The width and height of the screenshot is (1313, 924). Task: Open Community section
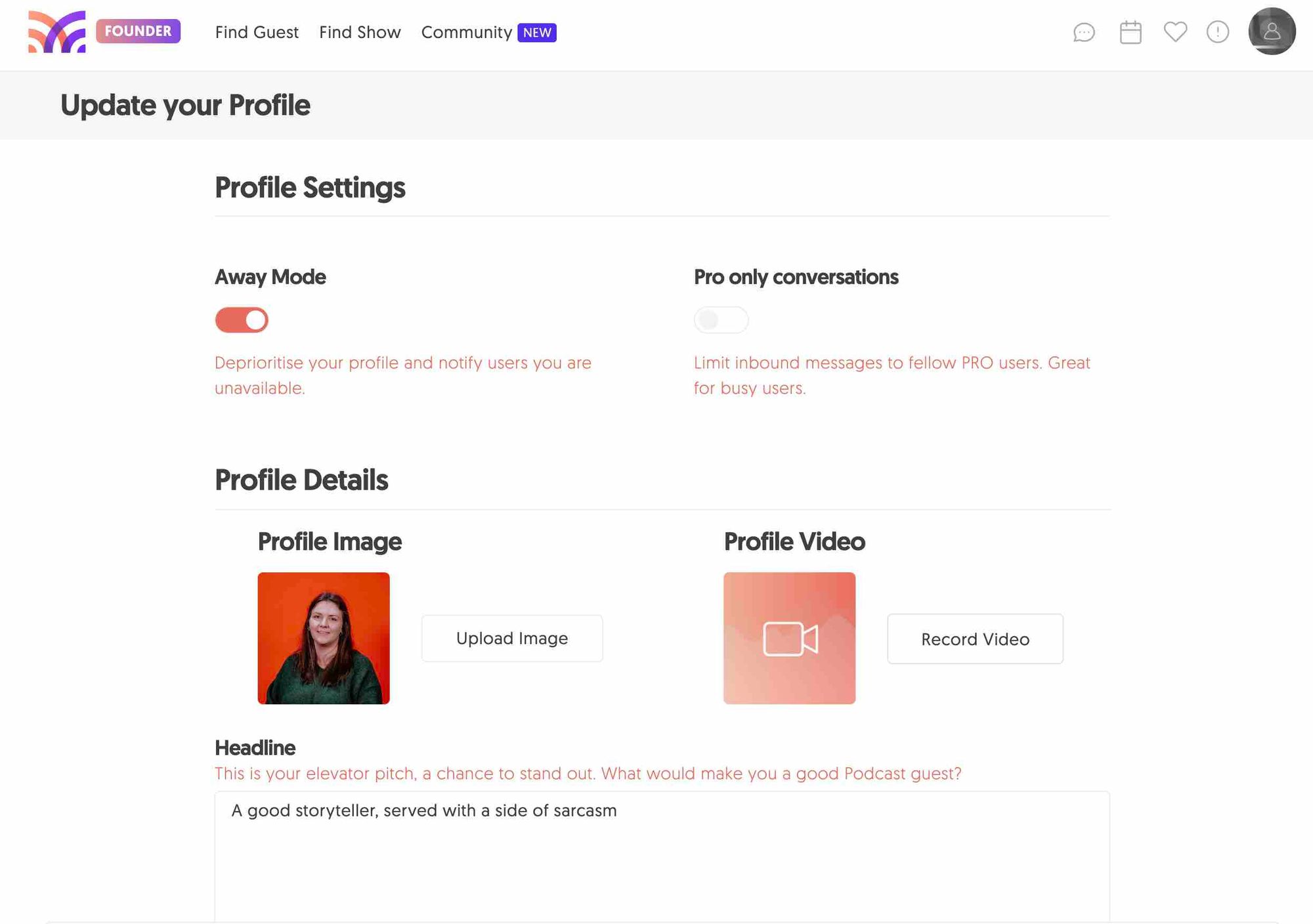pos(467,31)
